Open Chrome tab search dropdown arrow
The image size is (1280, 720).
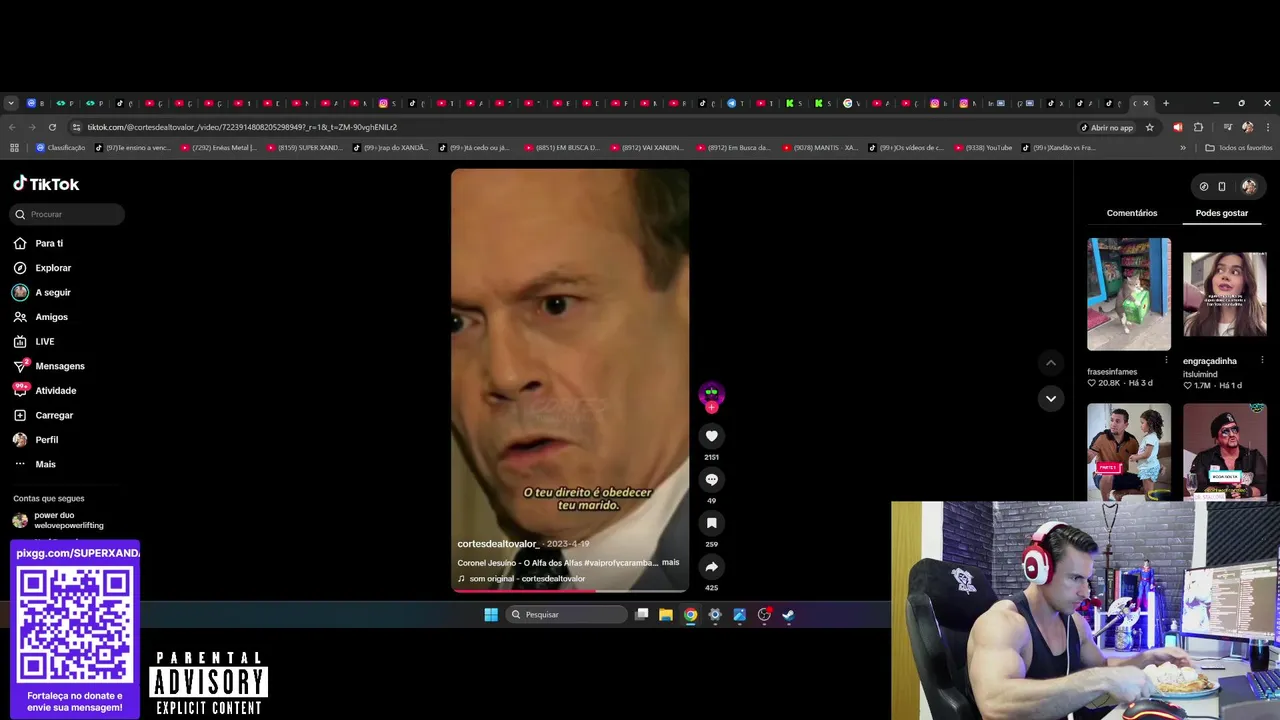pyautogui.click(x=11, y=103)
